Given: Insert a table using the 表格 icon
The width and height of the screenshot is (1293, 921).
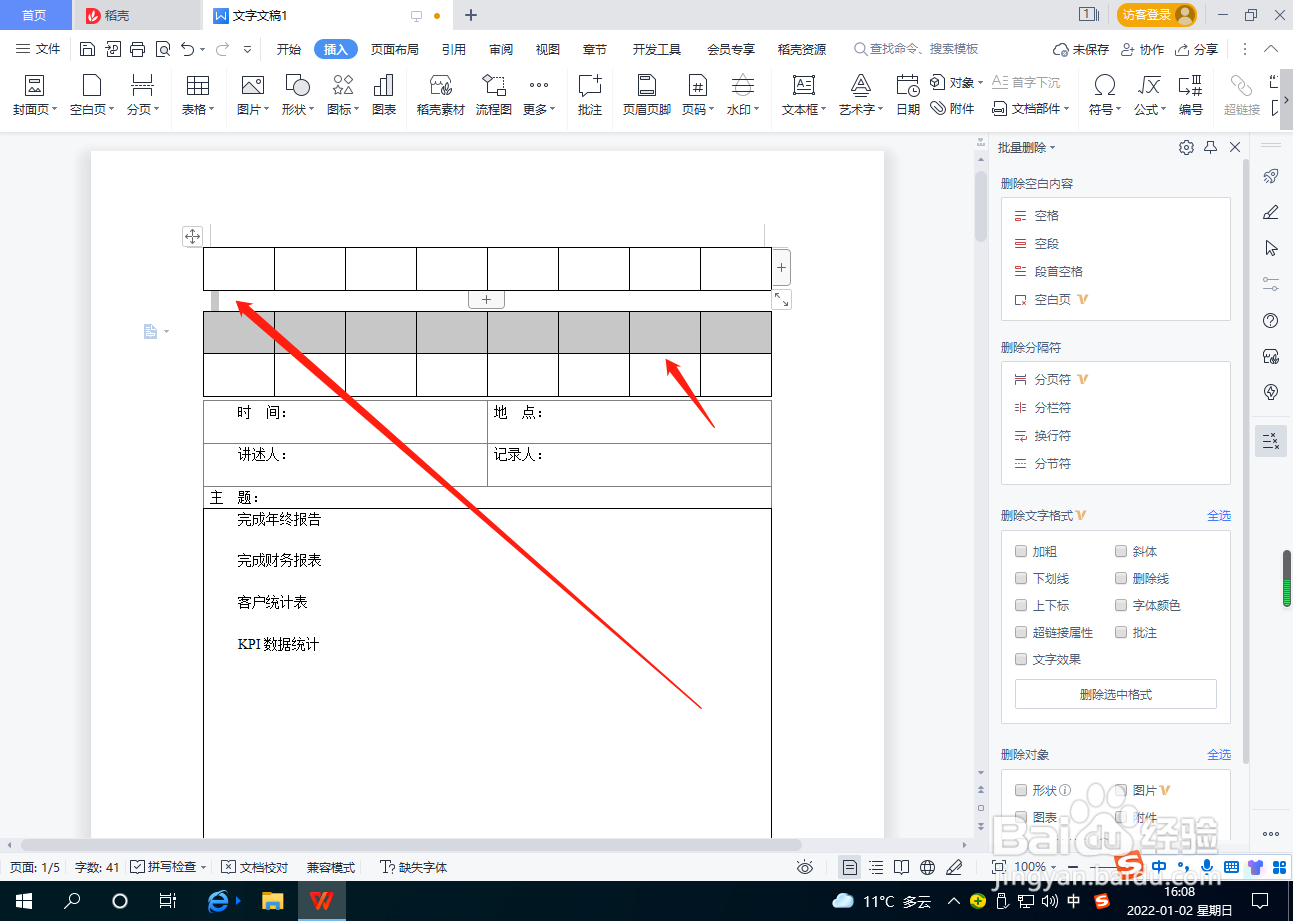Looking at the screenshot, I should coord(197,95).
